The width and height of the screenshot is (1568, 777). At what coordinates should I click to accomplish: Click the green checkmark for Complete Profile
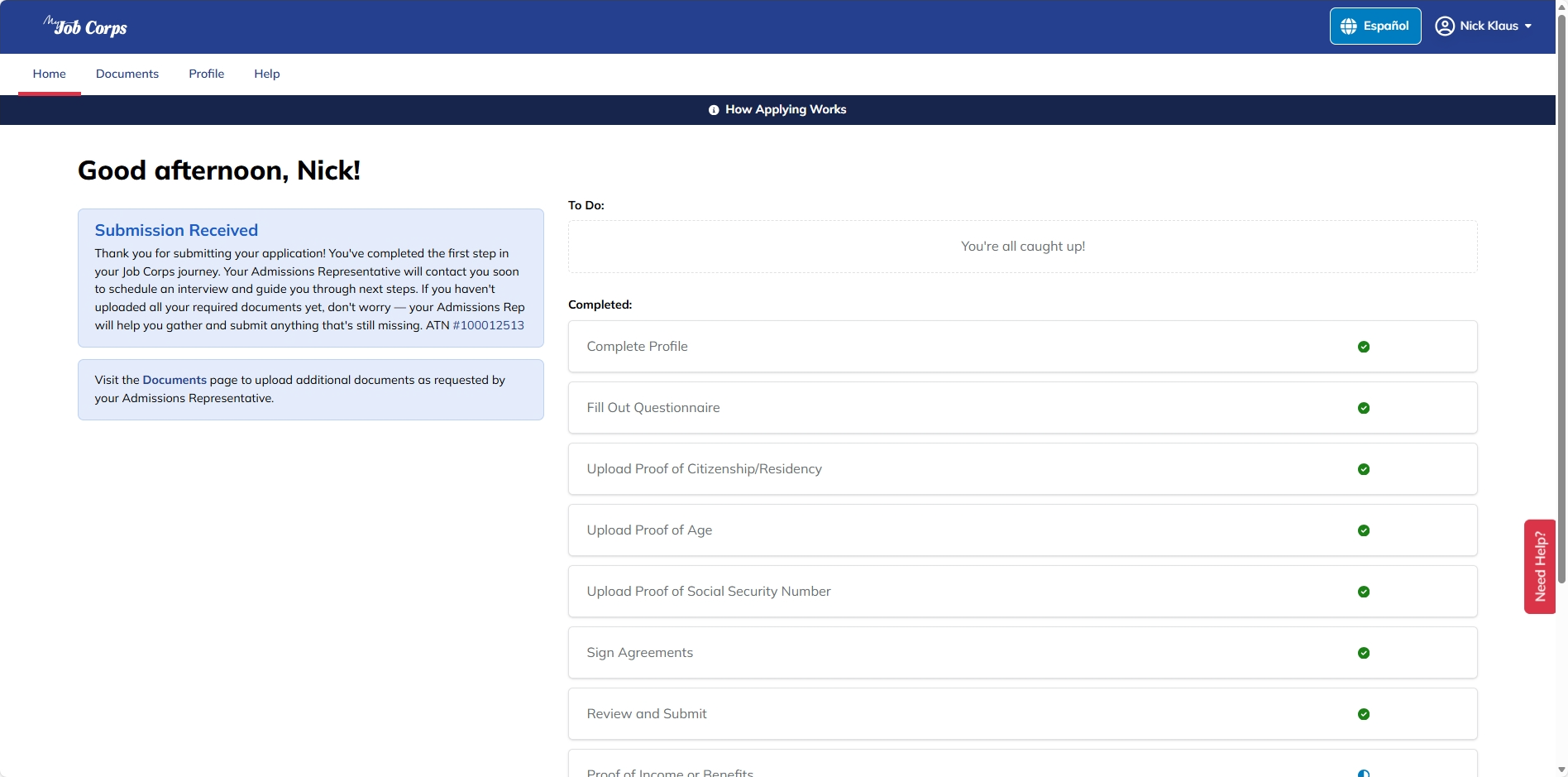click(x=1363, y=347)
